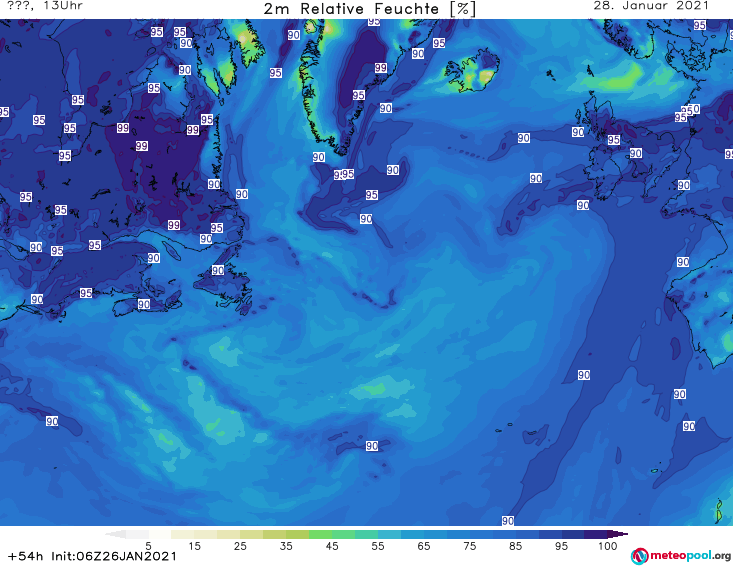The height and width of the screenshot is (566, 733).
Task: Click the '95' tick label under the color scale
Action: pos(561,546)
